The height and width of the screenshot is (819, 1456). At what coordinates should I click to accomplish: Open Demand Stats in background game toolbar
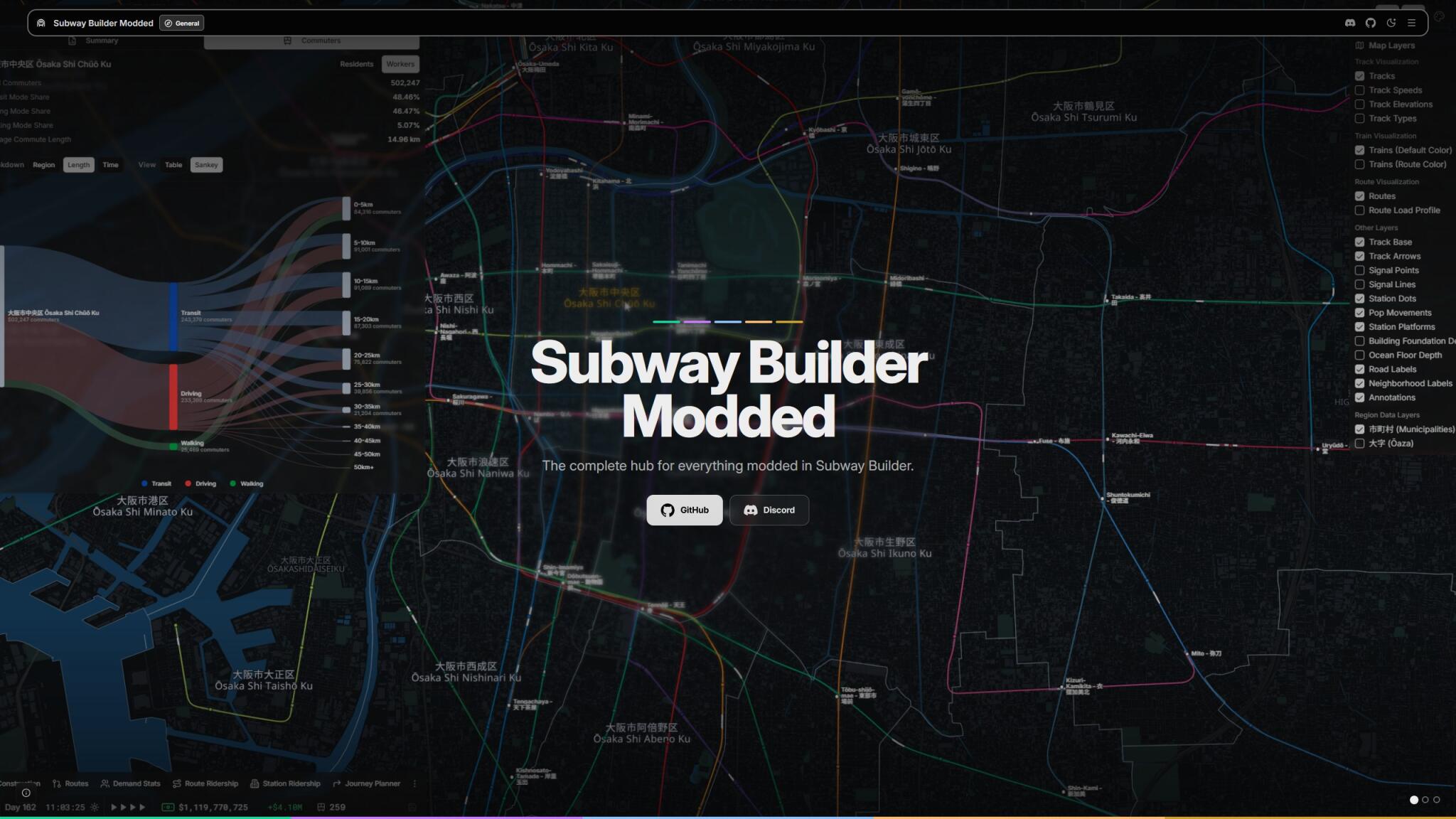(x=130, y=783)
